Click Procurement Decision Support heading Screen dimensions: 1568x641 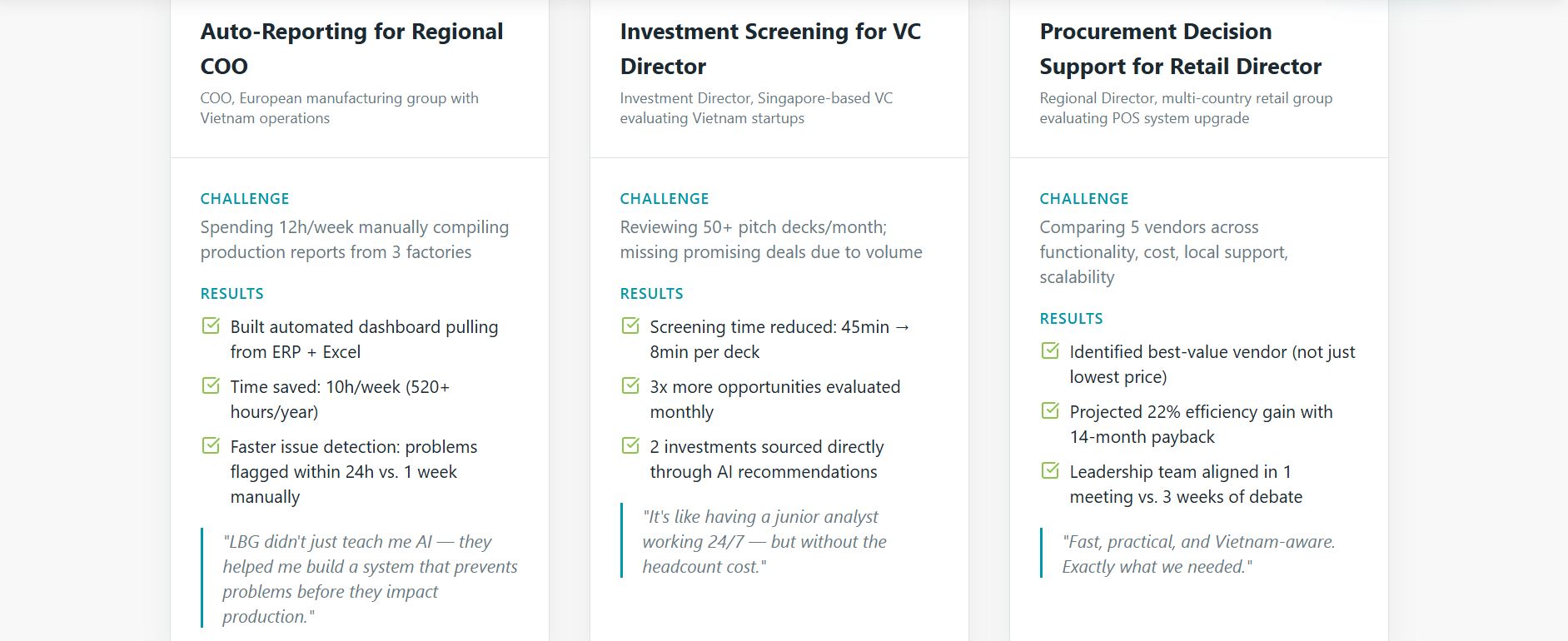coord(1180,48)
